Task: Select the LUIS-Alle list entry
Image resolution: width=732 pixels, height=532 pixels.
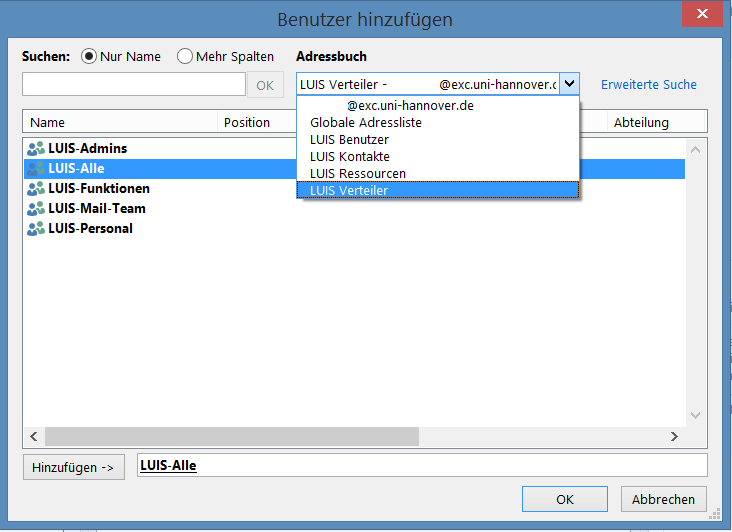Action: tap(354, 168)
